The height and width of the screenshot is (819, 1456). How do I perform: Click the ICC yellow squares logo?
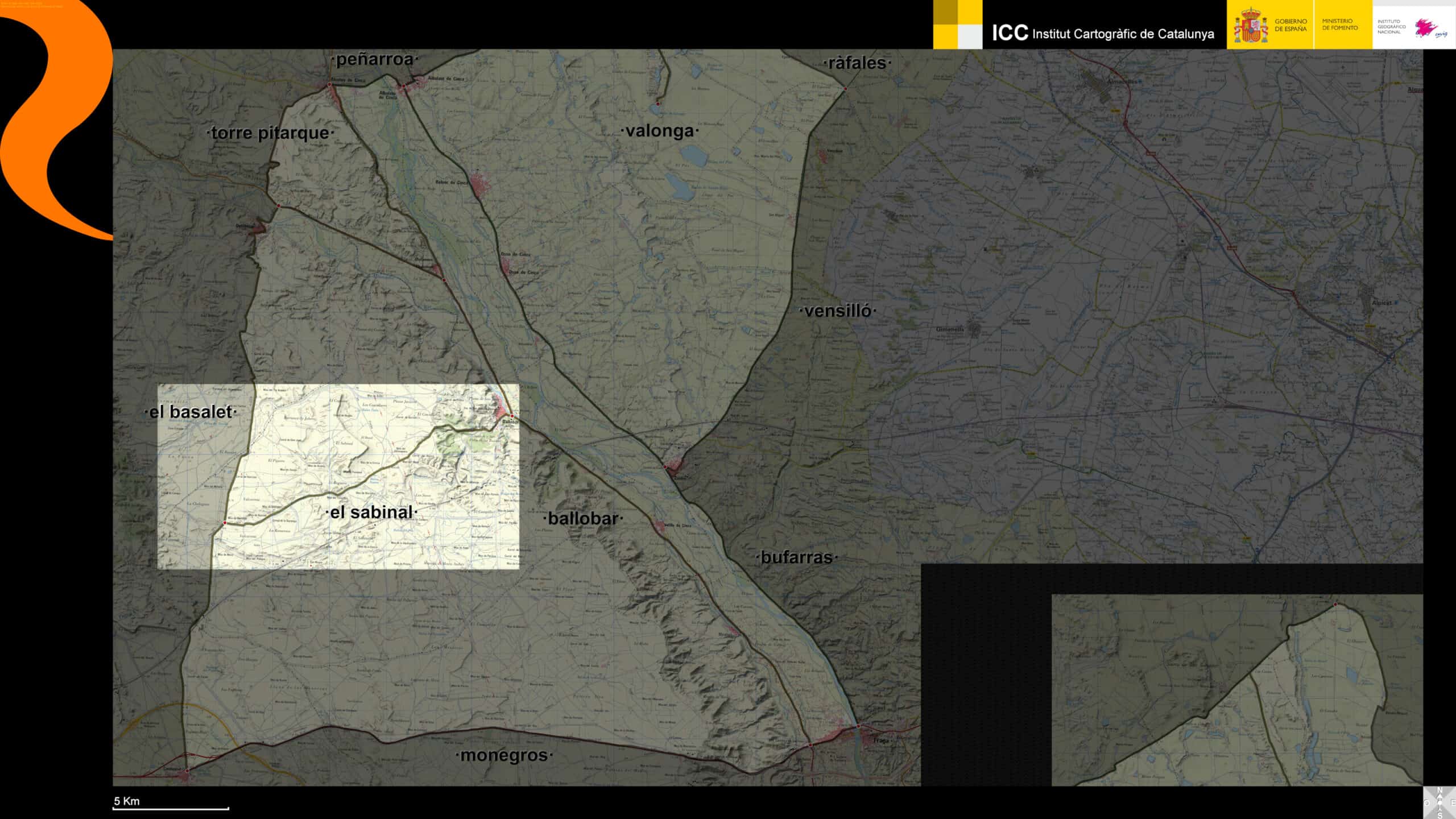pyautogui.click(x=958, y=24)
